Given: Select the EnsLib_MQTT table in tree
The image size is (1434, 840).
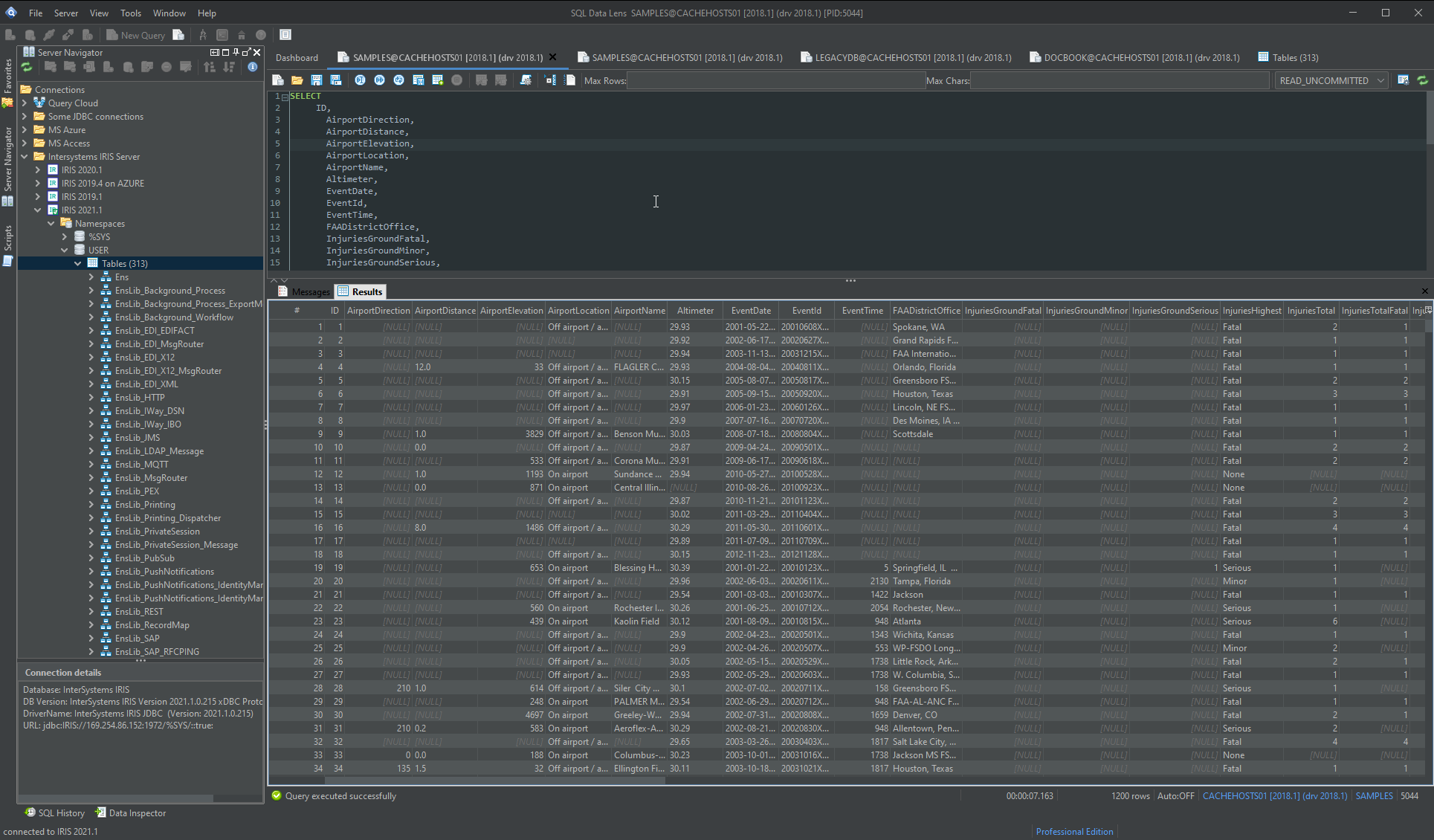Looking at the screenshot, I should [141, 464].
